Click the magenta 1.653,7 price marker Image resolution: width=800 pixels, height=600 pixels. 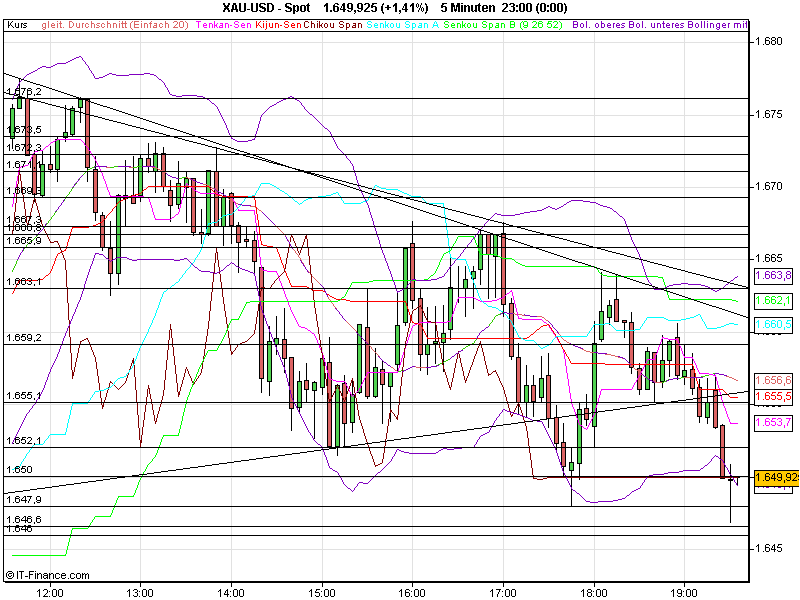(x=772, y=420)
